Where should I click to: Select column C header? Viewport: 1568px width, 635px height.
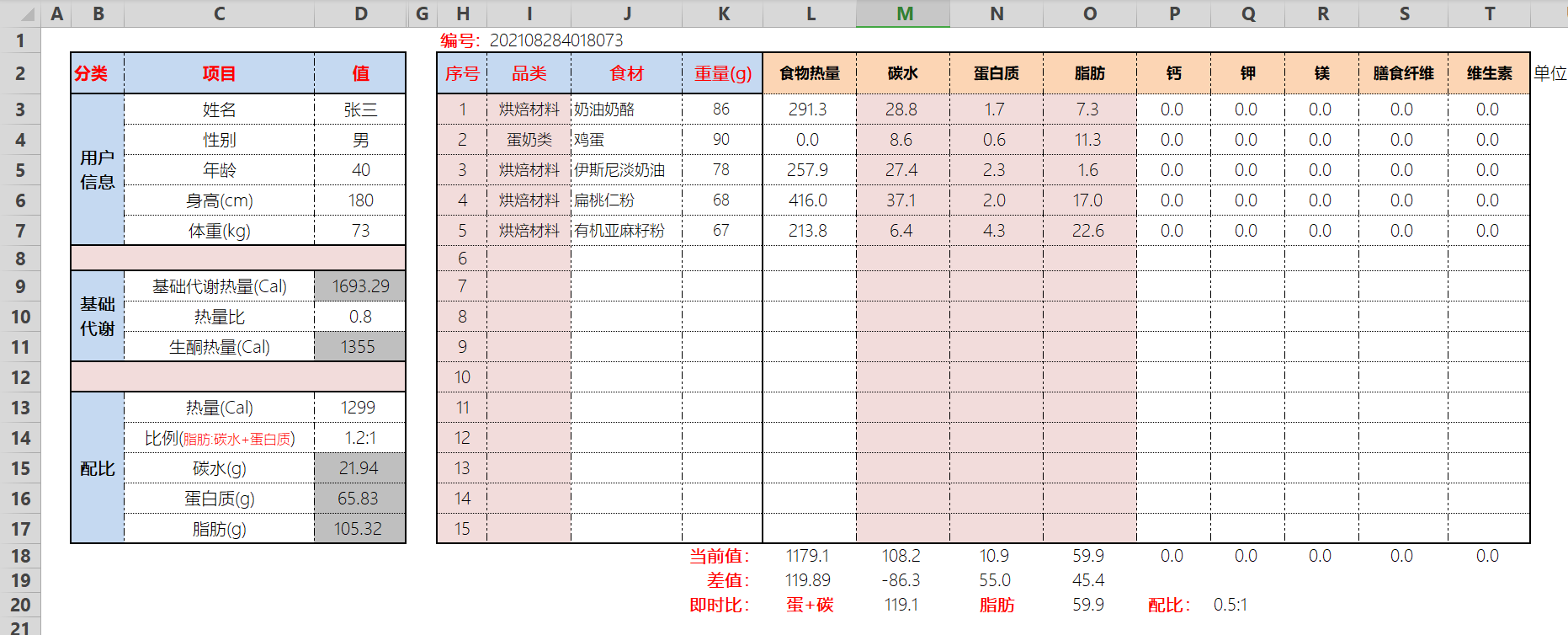point(219,13)
